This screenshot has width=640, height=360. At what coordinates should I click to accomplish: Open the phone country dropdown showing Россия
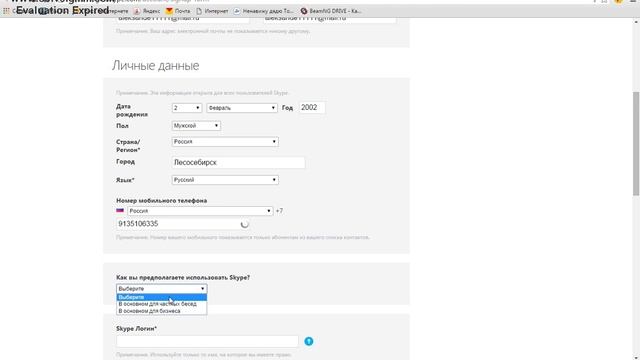point(200,211)
